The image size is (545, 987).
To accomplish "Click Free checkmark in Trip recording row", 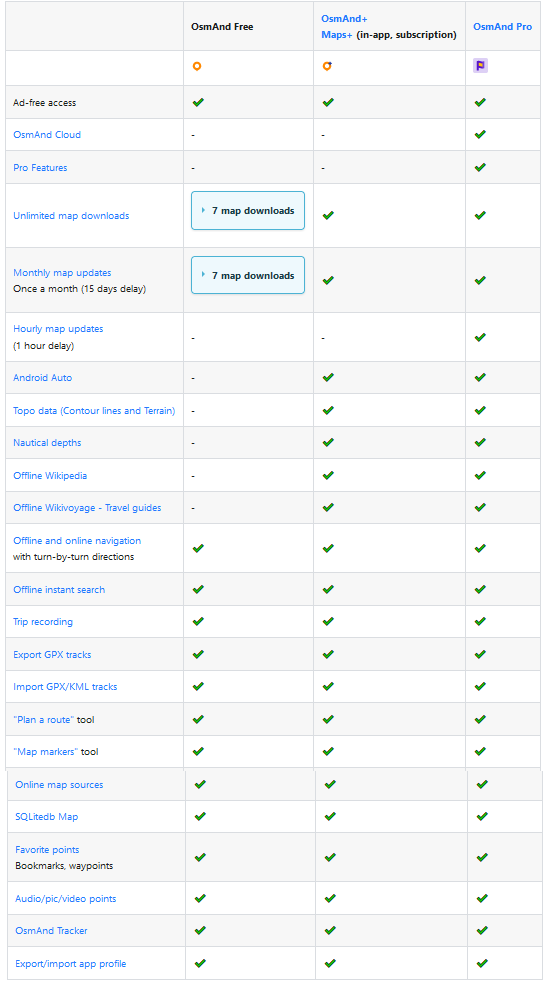I will [198, 621].
